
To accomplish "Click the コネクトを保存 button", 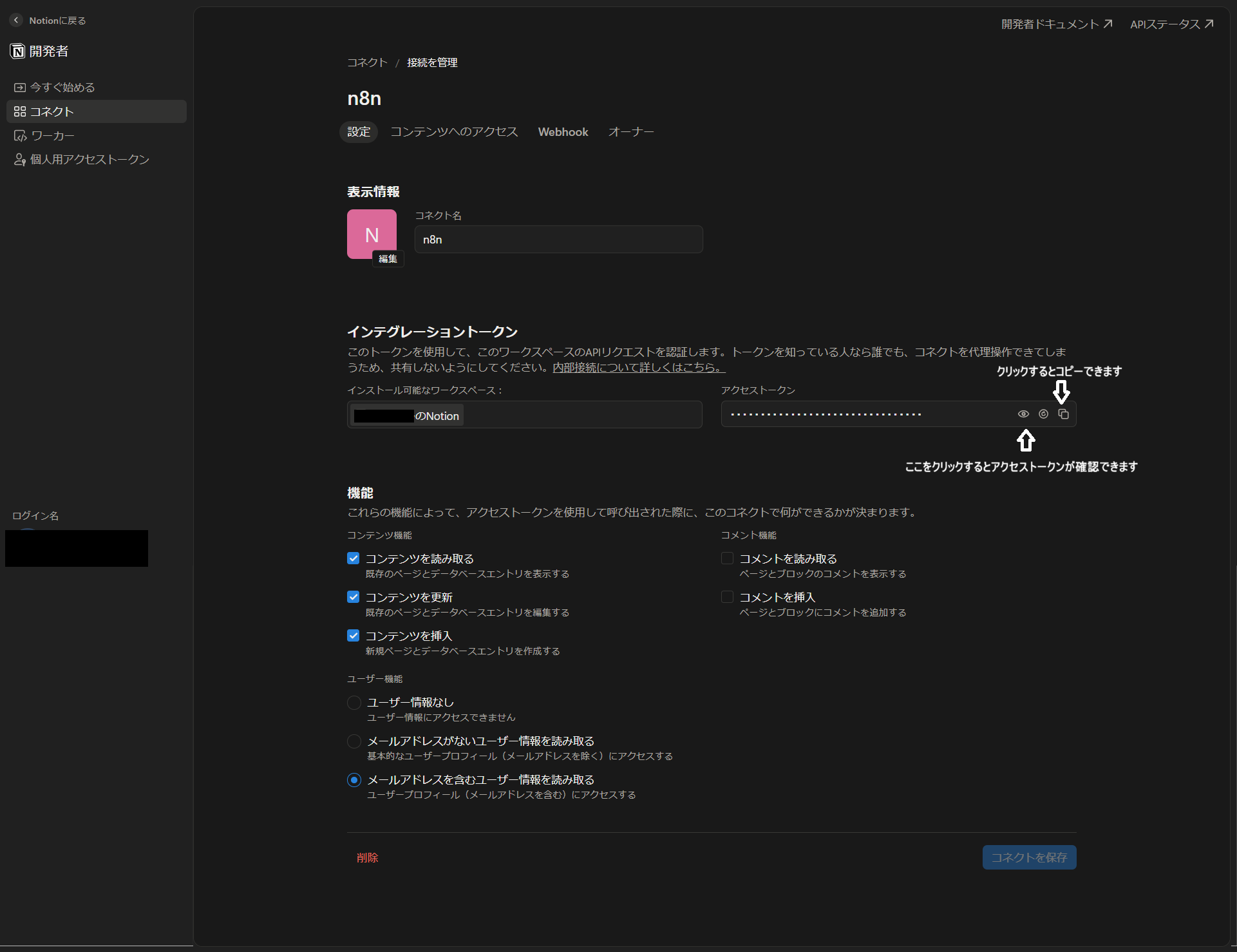I will click(x=1029, y=857).
